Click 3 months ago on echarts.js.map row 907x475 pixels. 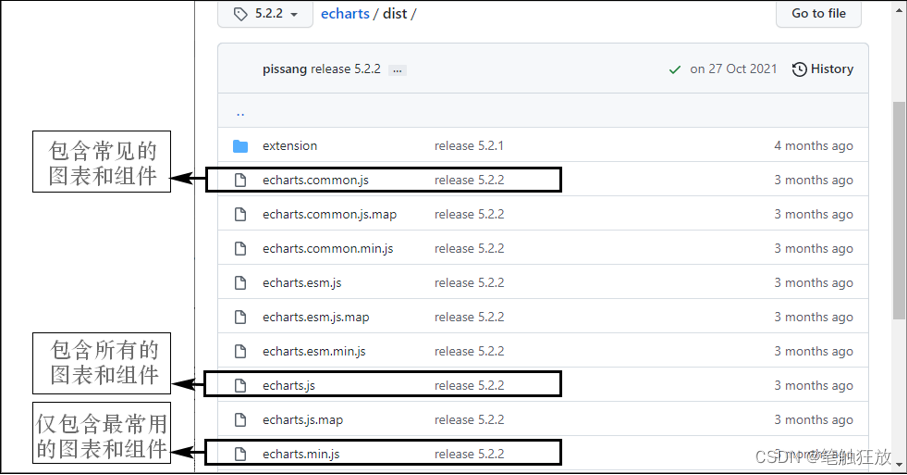[x=813, y=419]
